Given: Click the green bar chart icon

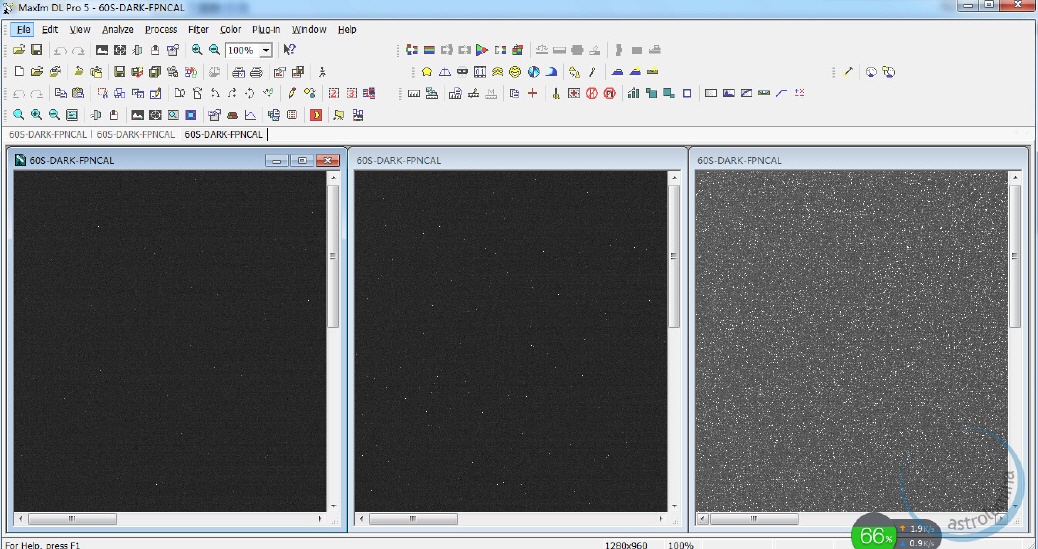Looking at the screenshot, I should [633, 93].
